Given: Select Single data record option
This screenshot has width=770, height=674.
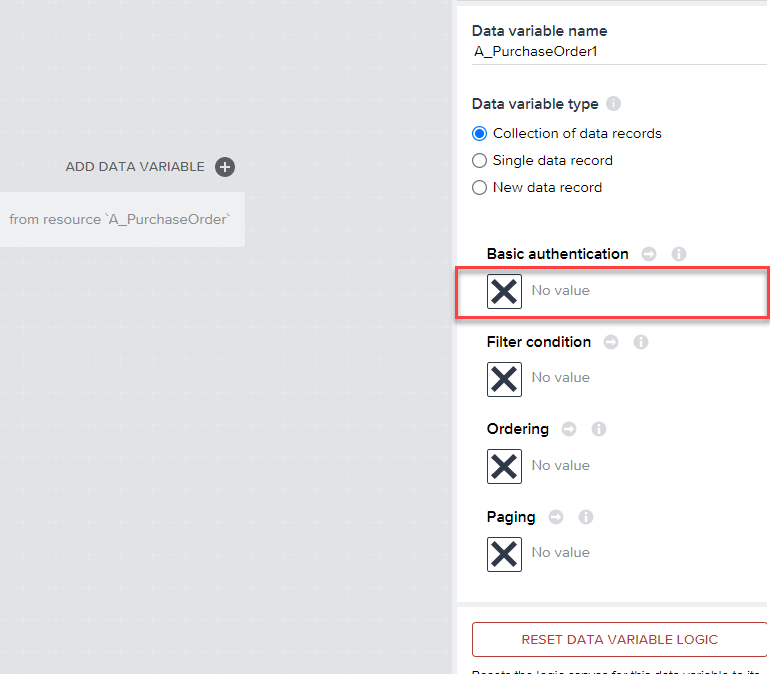Looking at the screenshot, I should (480, 160).
